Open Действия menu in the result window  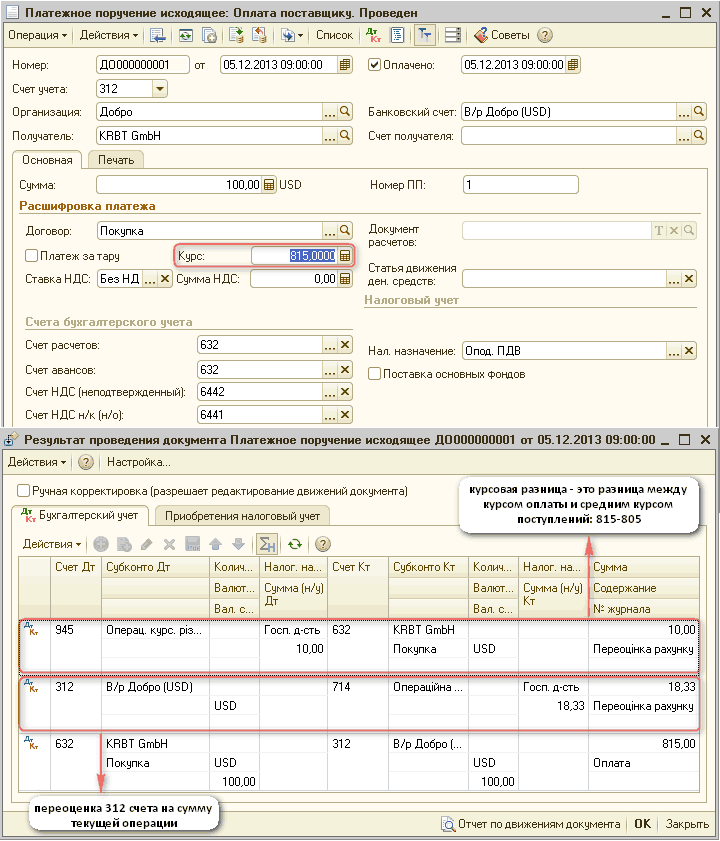(37, 462)
